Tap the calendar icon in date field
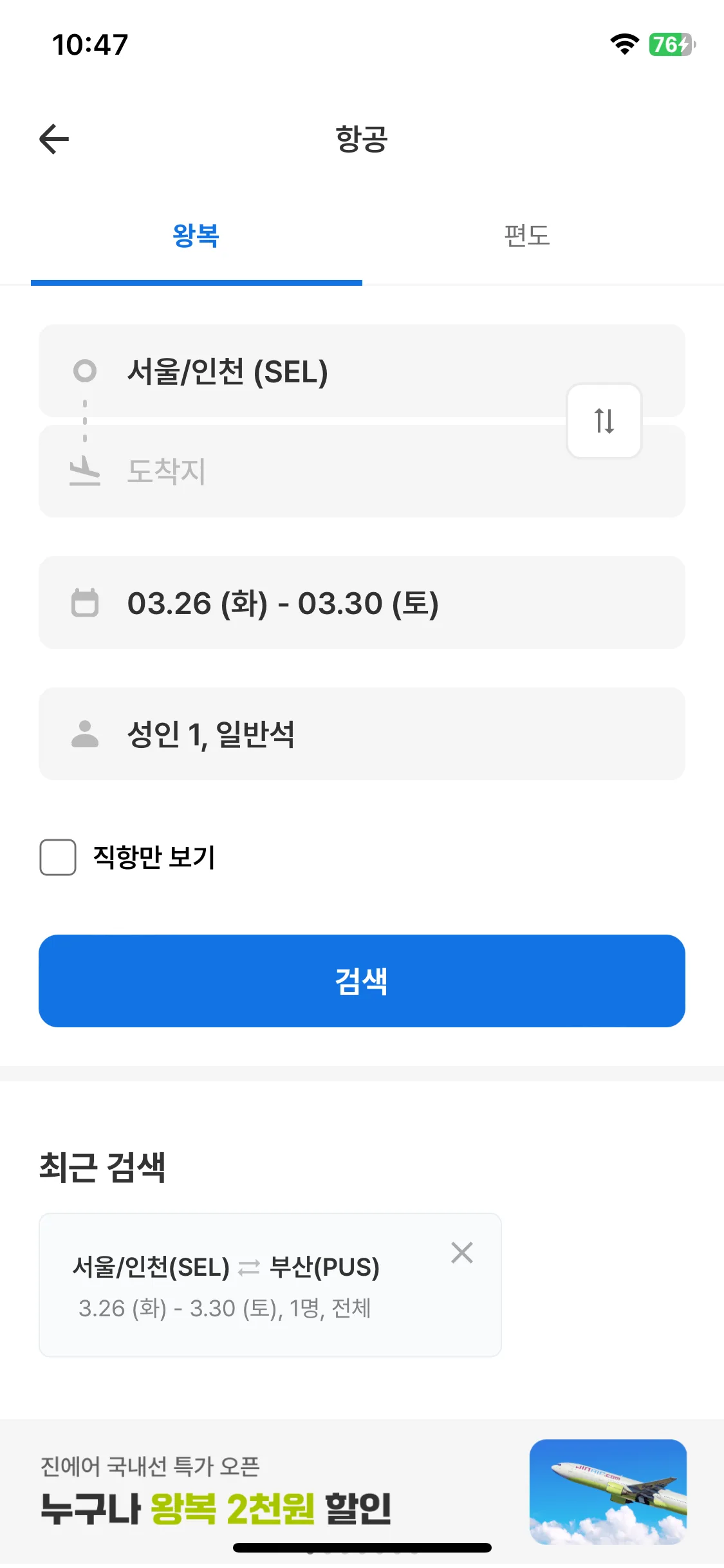Image resolution: width=724 pixels, height=1568 pixels. coord(85,603)
